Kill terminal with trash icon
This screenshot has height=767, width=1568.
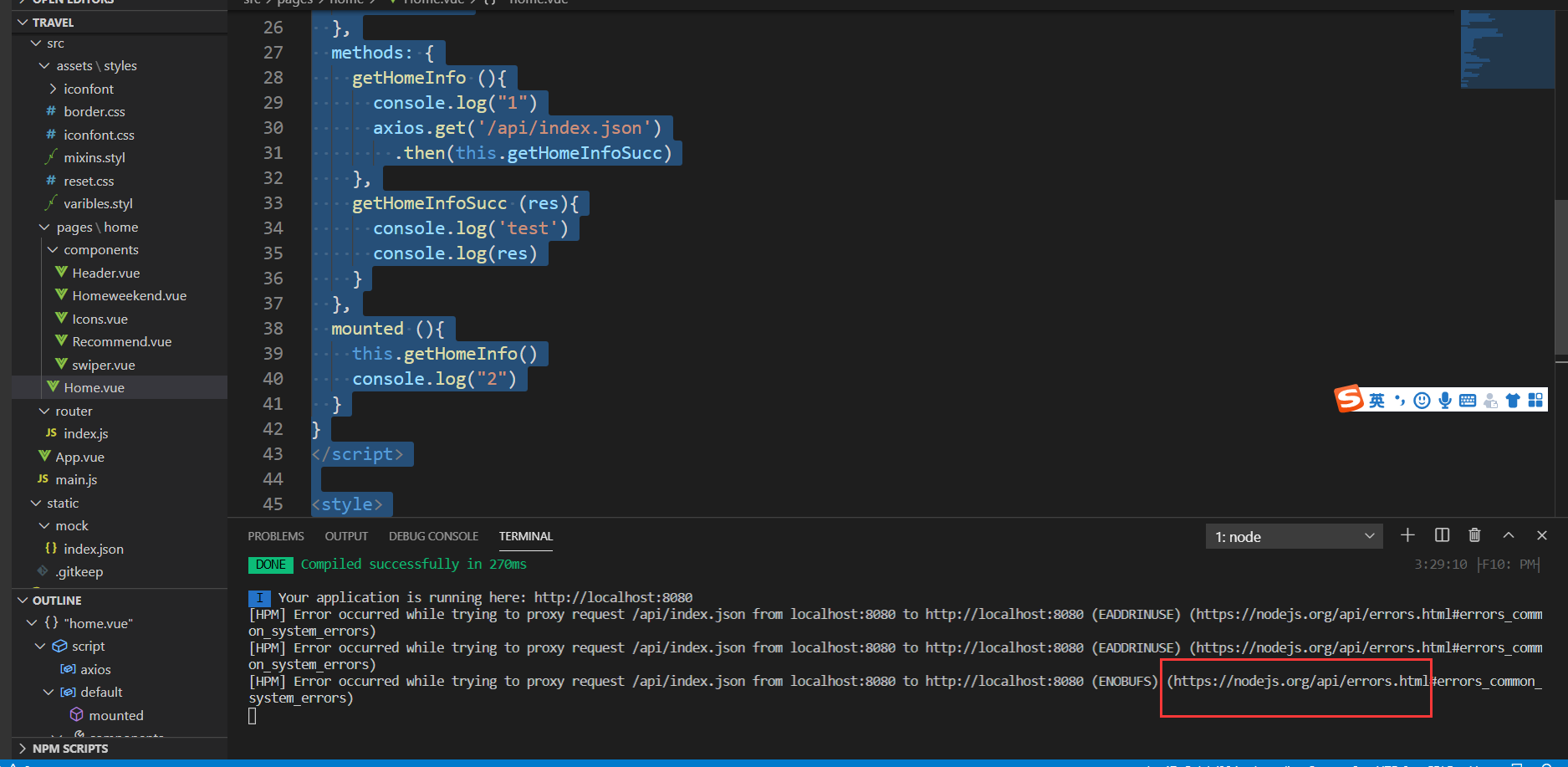click(1474, 535)
